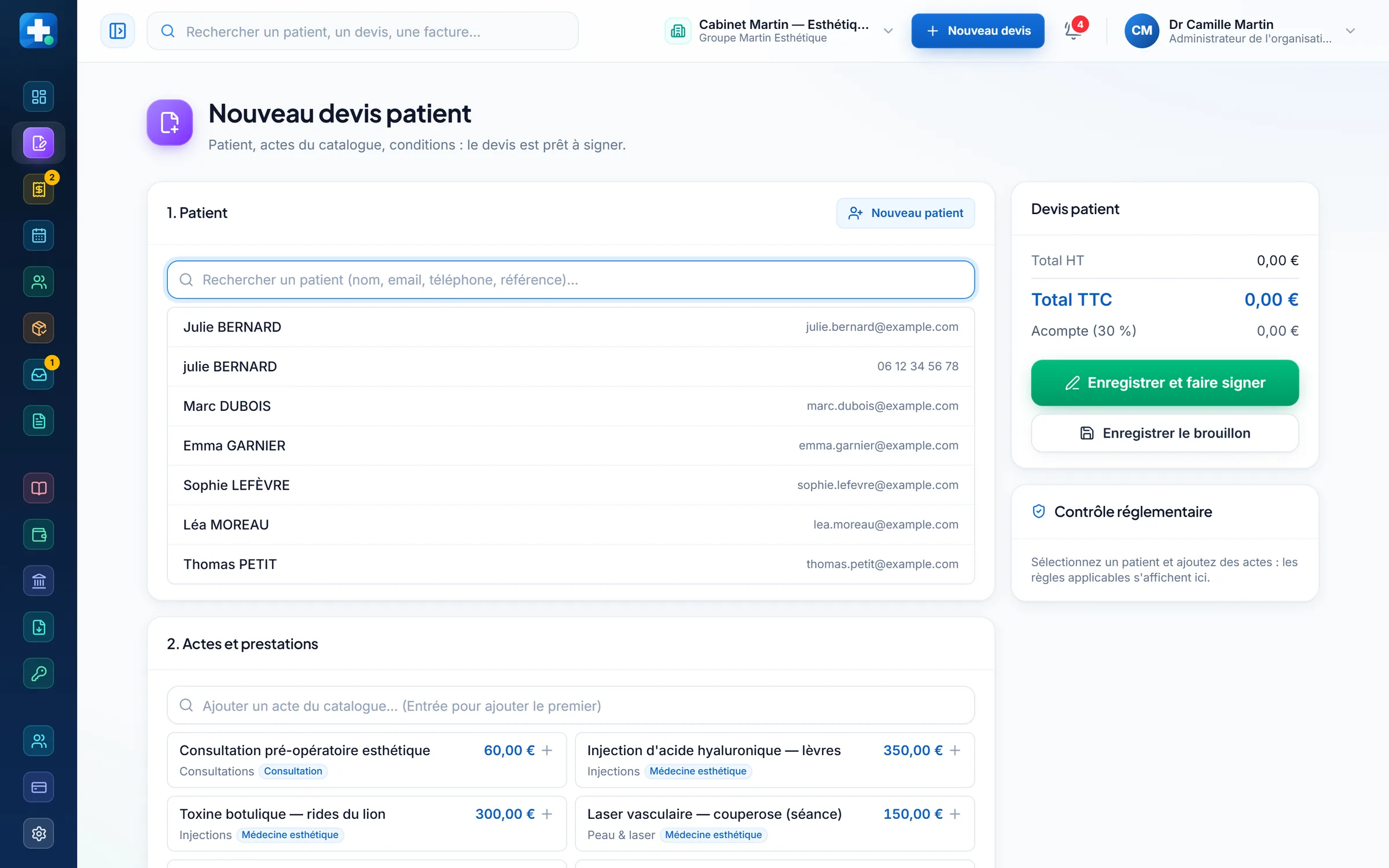This screenshot has height=868, width=1389.
Task: Open the notifications bell with badge 4
Action: [x=1074, y=31]
